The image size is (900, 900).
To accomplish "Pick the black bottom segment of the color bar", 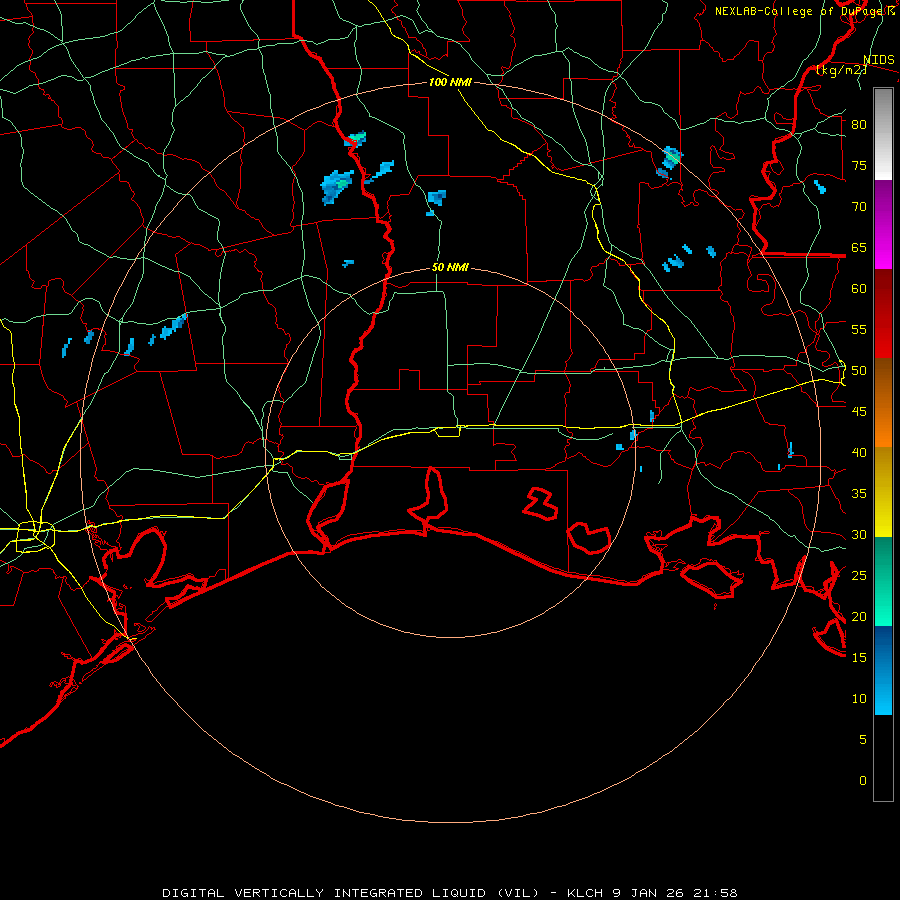I will click(x=883, y=758).
